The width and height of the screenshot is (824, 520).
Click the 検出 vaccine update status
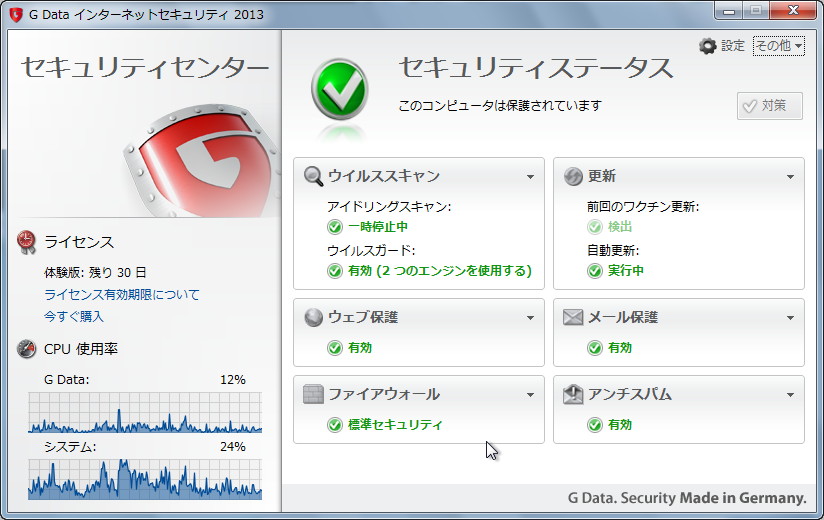(620, 227)
